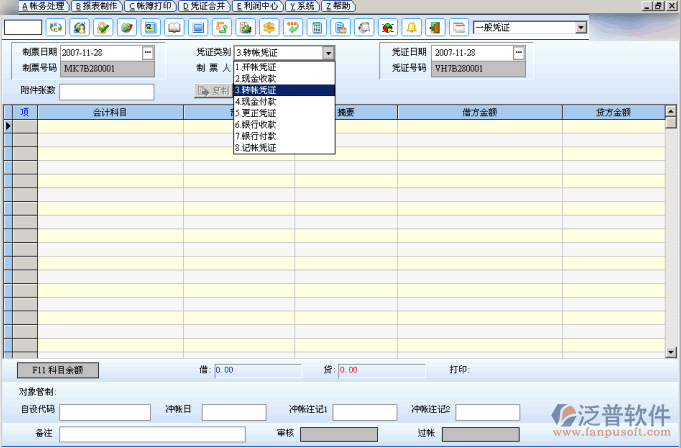681x448 pixels.
Task: Click the globe toolbar icon
Action: click(127, 27)
